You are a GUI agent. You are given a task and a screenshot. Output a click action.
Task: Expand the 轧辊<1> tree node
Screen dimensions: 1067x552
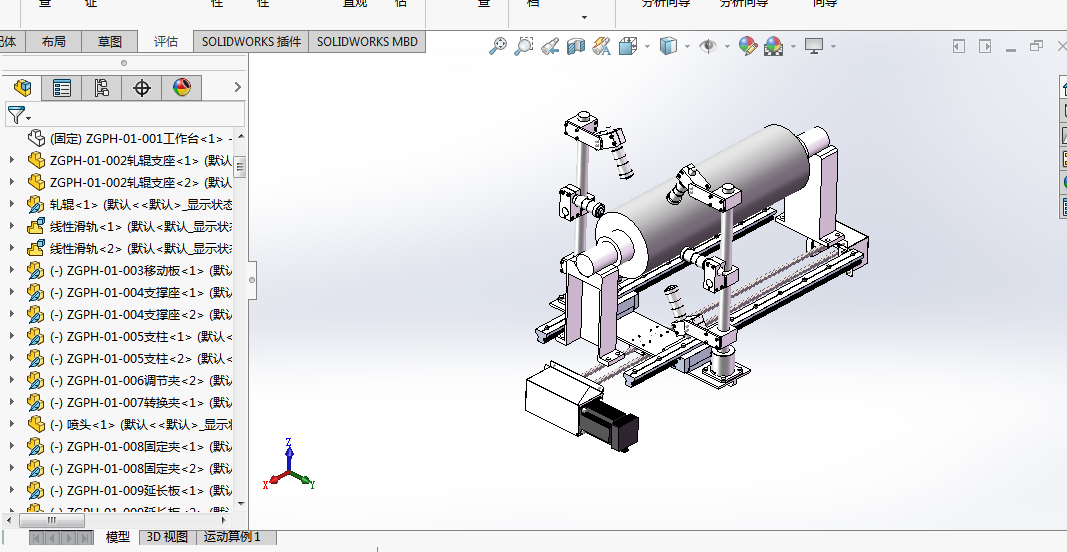coord(12,204)
